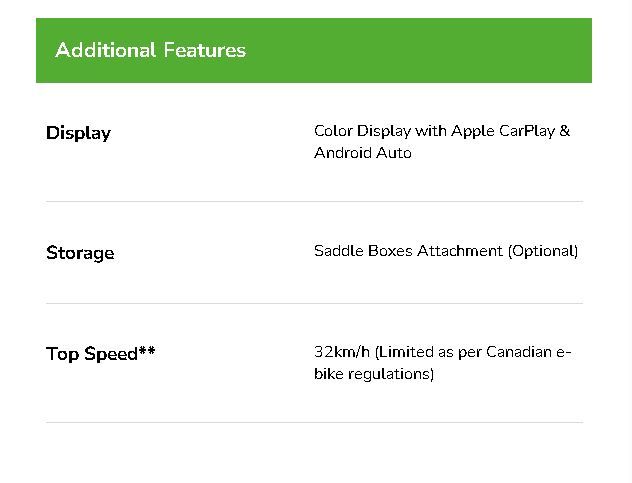632x483 pixels.
Task: Click the divider line below the Top Speed row
Action: coord(314,422)
